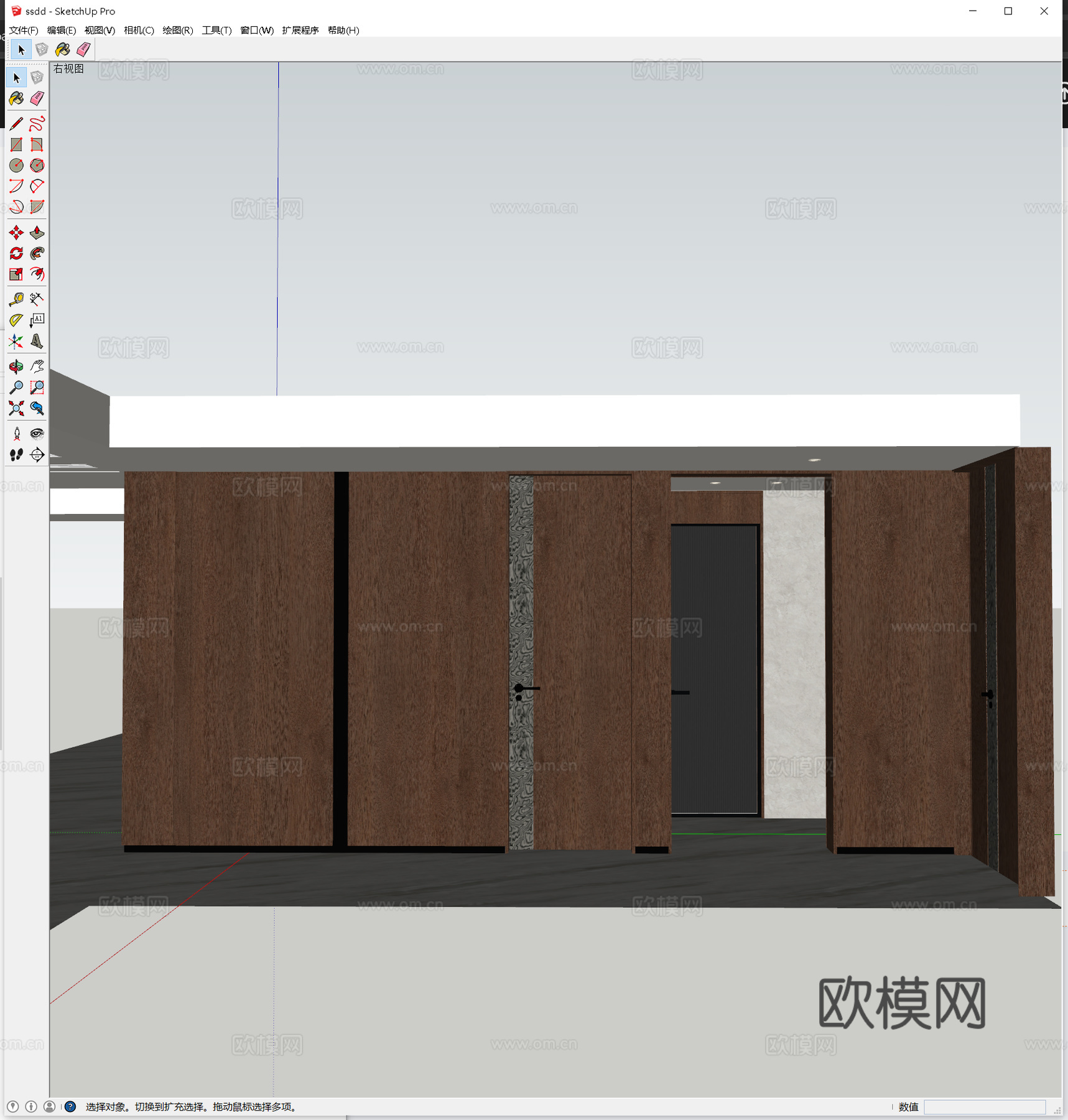Click the user sign-in status icon
Screen dimensions: 1068x1120
[50, 1106]
